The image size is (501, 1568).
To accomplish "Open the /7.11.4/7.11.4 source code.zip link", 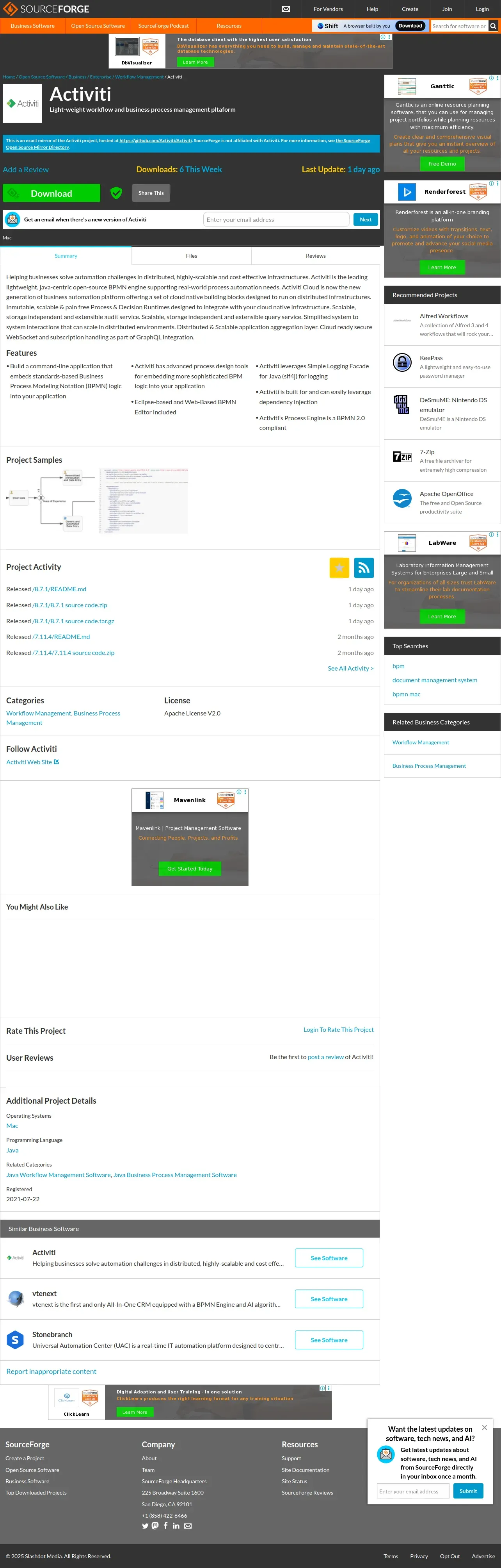I will (x=73, y=653).
